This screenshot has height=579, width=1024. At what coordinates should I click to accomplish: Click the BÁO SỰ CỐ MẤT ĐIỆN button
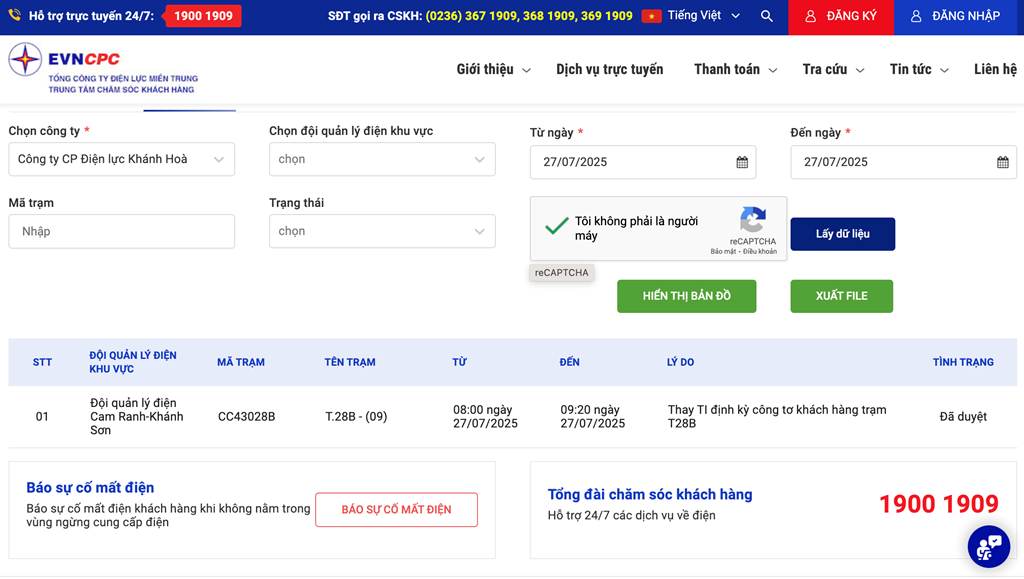click(x=396, y=510)
